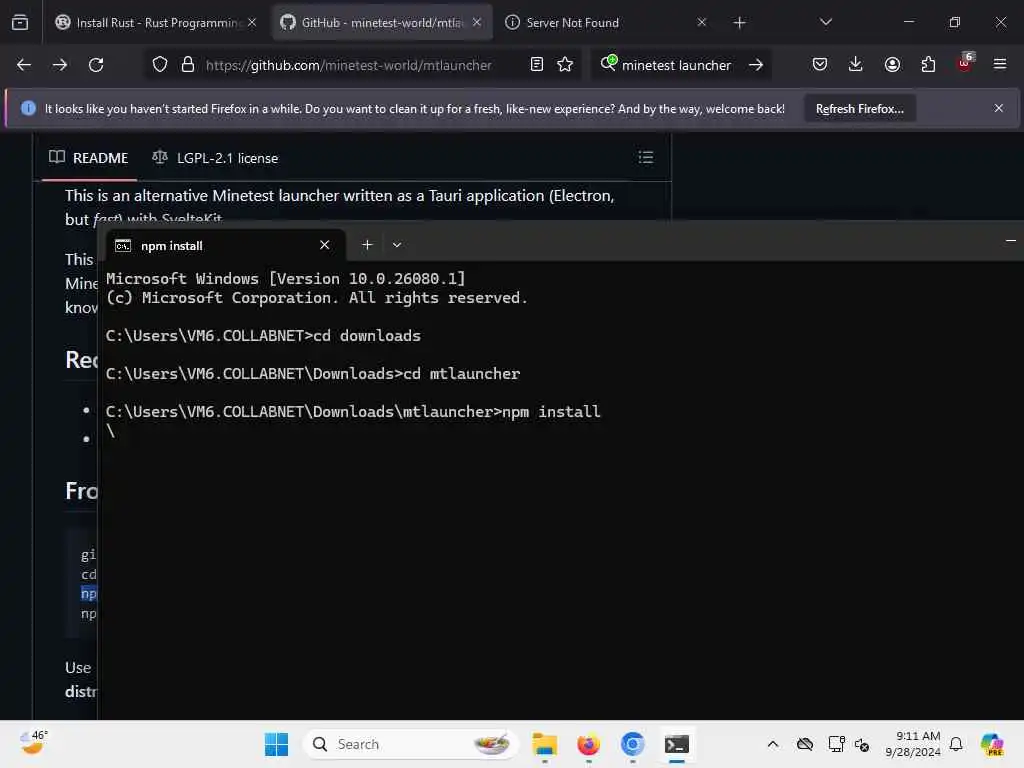Open the cloud sync tray icon
Screen dimensions: 1024x768
805,744
